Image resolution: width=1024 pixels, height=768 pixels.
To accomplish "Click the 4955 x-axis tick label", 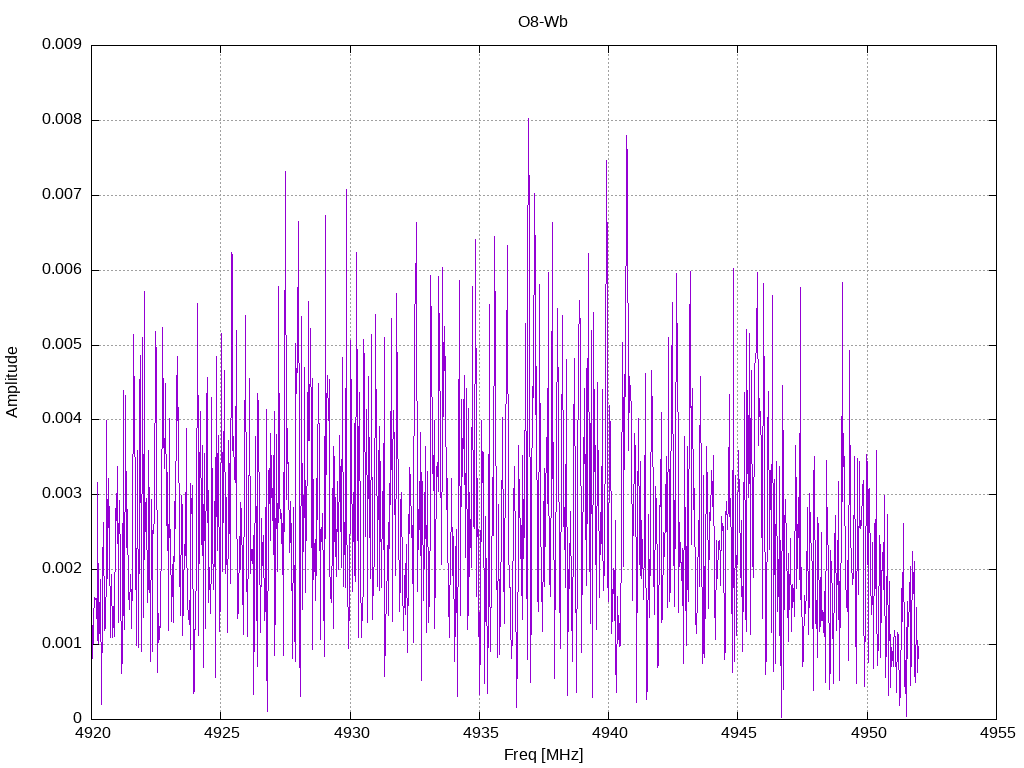I will tap(997, 733).
